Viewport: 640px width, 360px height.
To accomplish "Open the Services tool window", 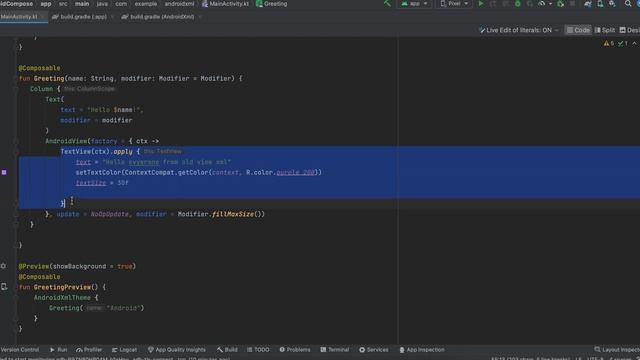I will click(374, 350).
